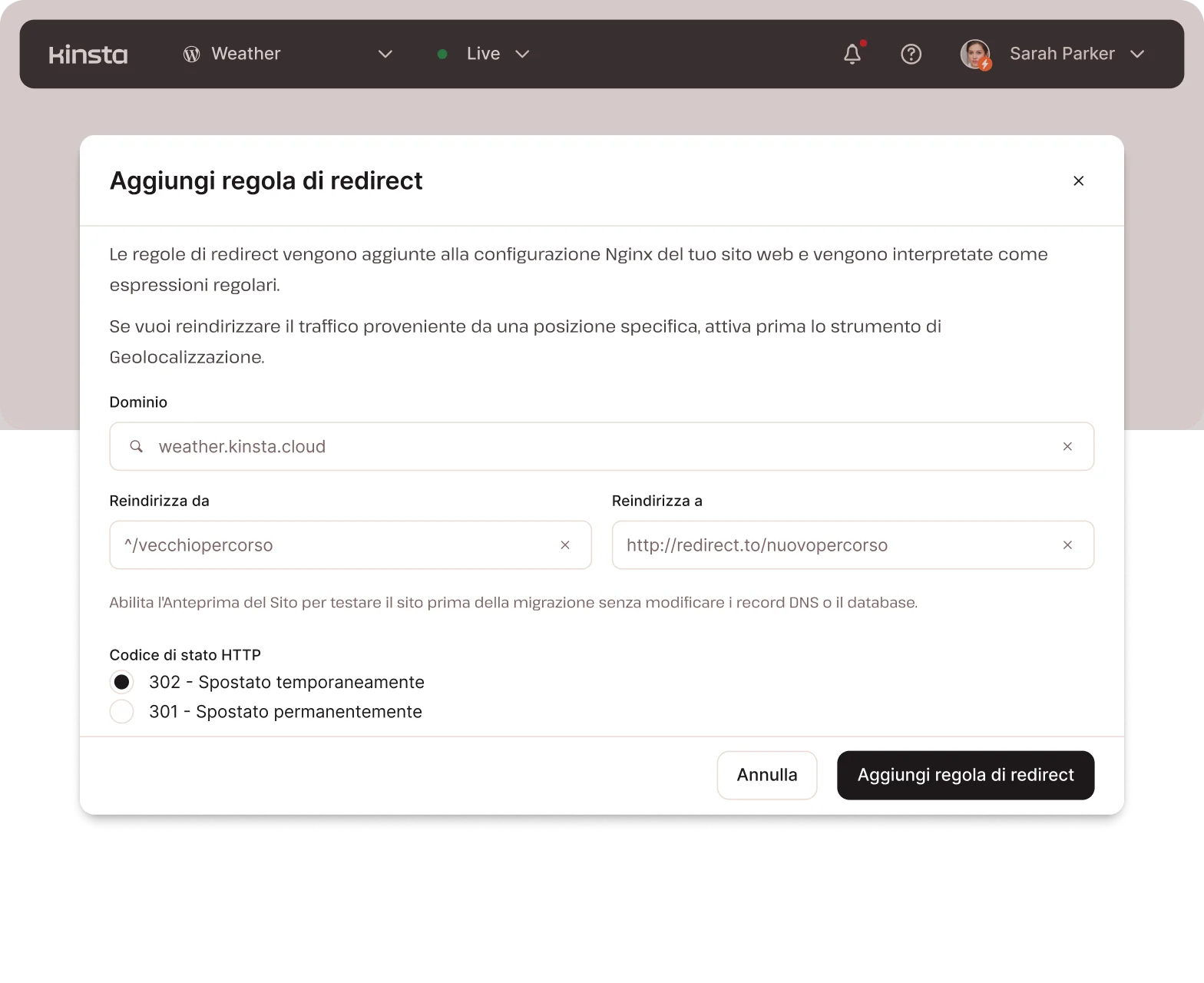Click Sarah Parker's profile avatar

tap(975, 55)
